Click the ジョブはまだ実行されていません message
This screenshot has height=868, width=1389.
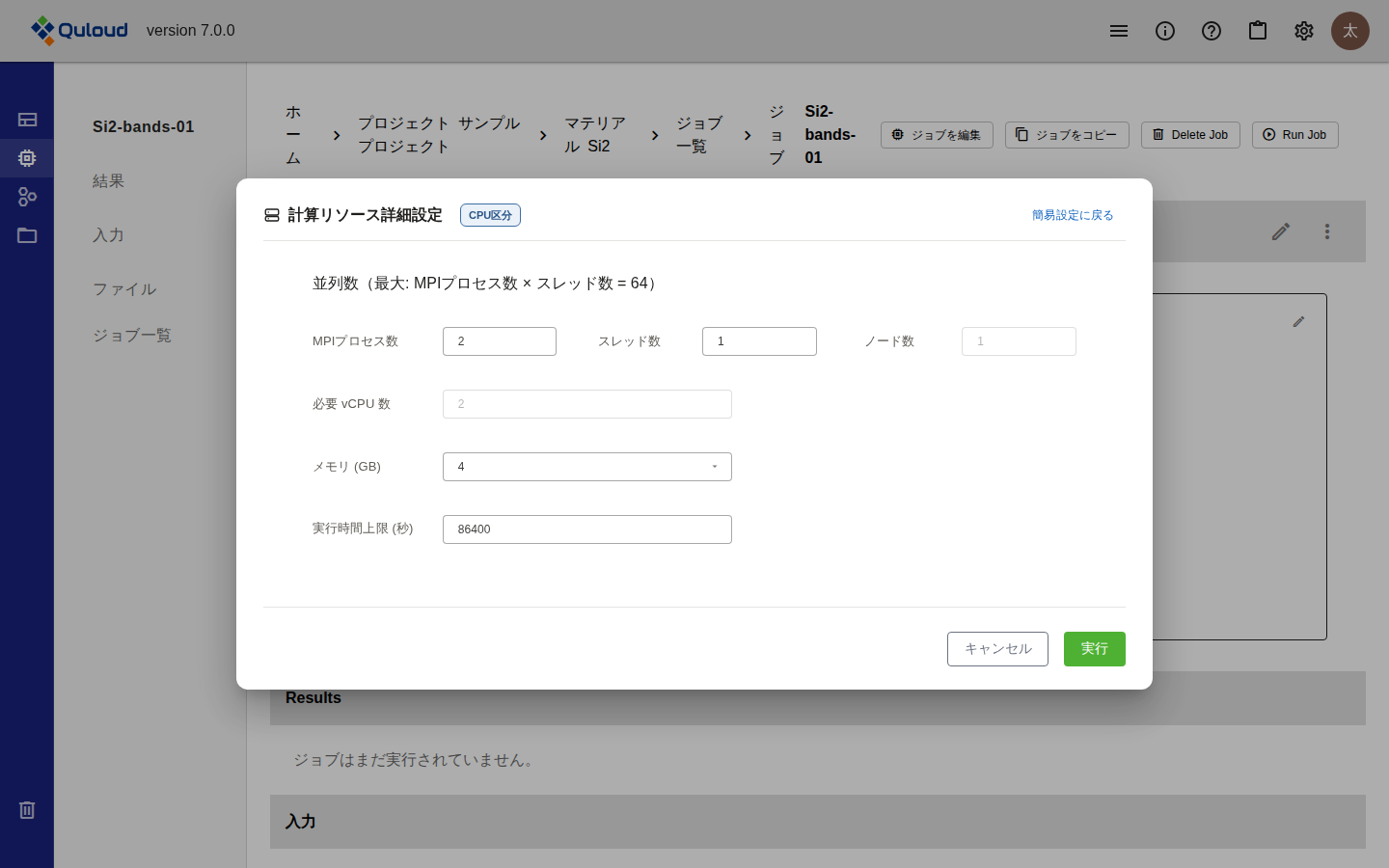pos(415,760)
